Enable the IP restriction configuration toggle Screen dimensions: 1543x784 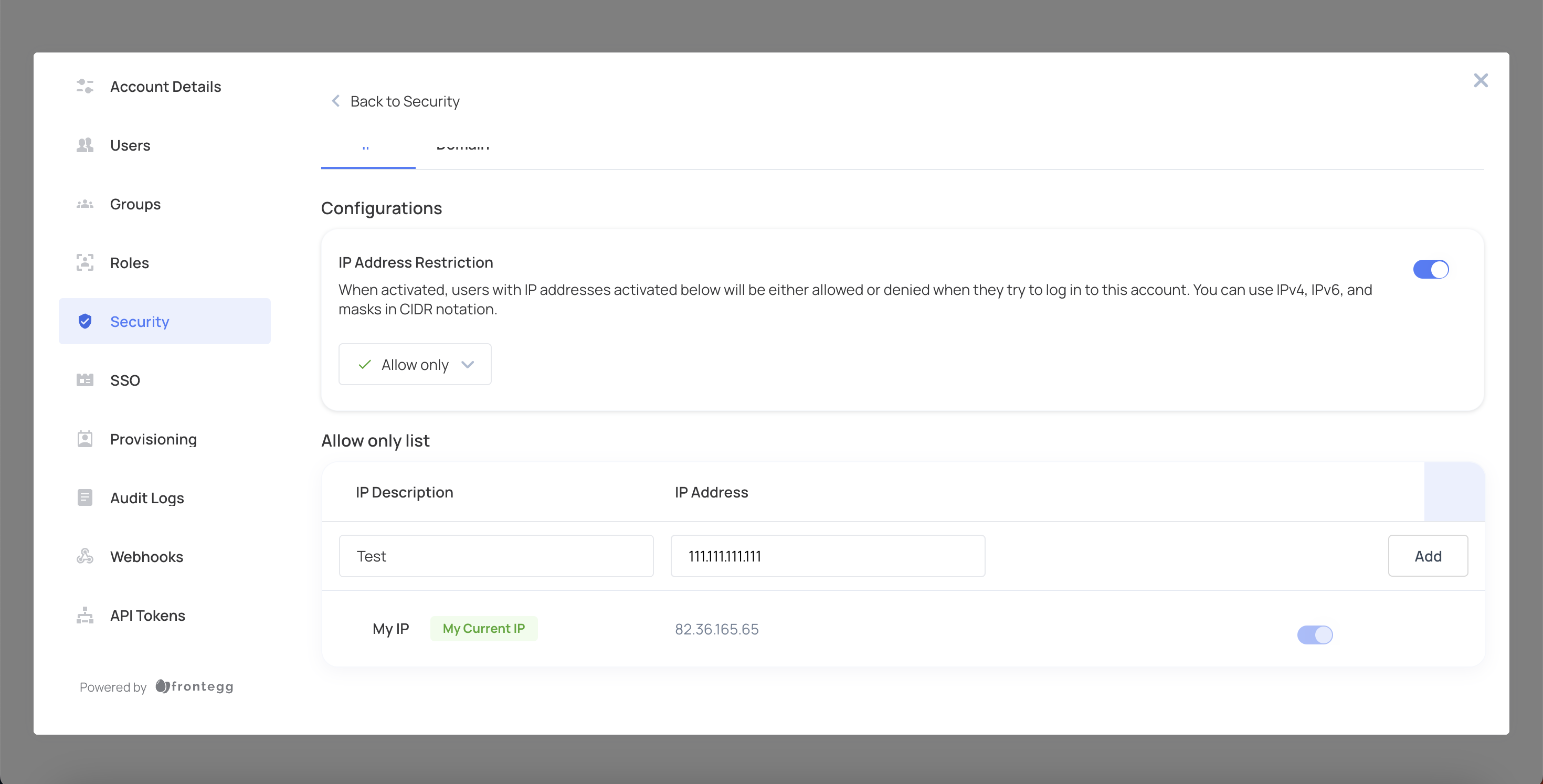1431,268
